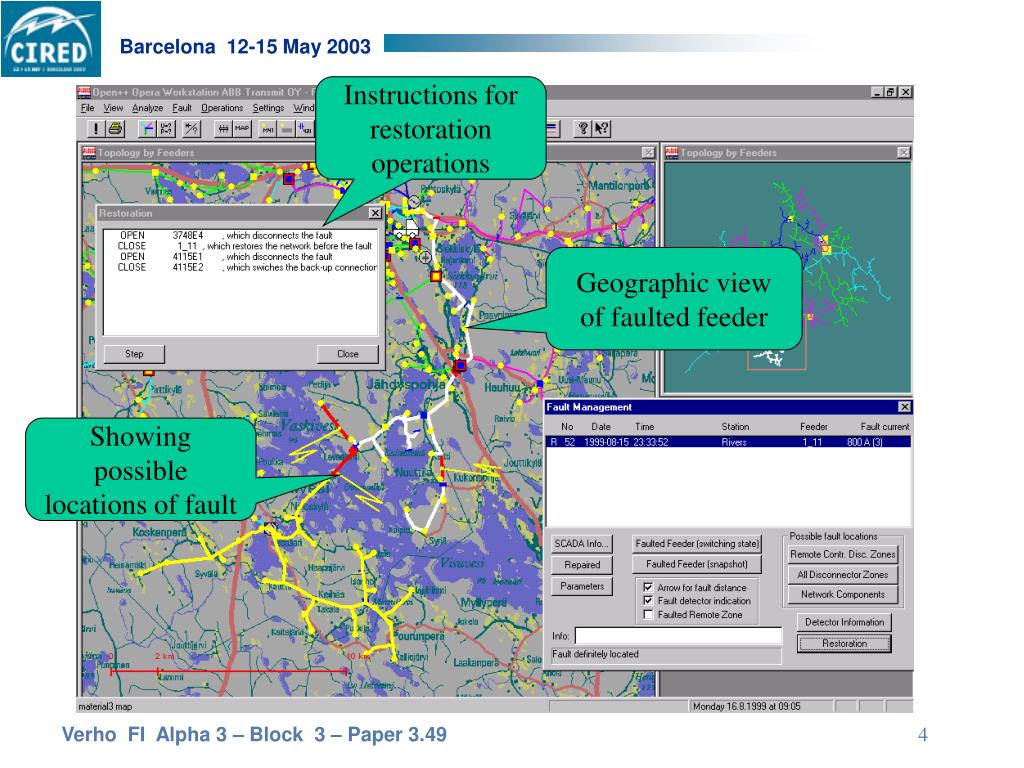
Task: Close the Fault Management window with X
Action: tap(904, 407)
